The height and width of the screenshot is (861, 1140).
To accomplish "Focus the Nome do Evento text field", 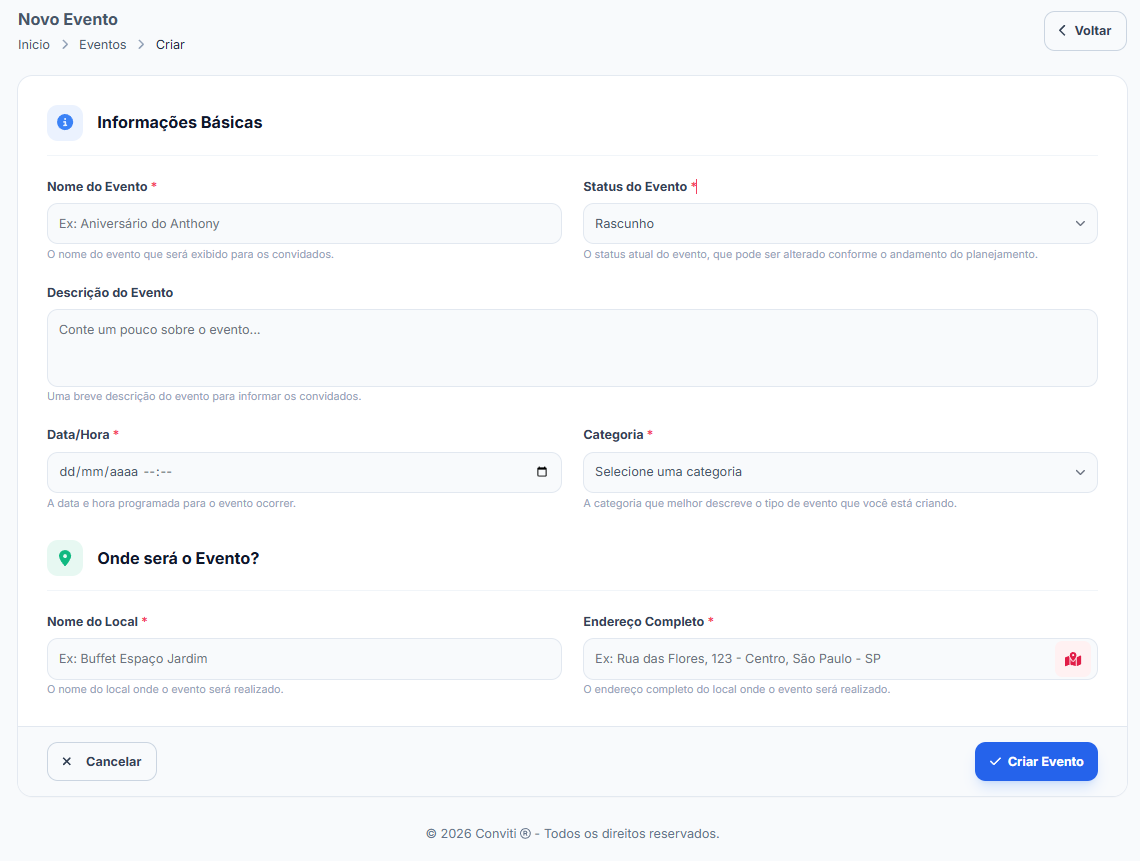I will click(304, 224).
